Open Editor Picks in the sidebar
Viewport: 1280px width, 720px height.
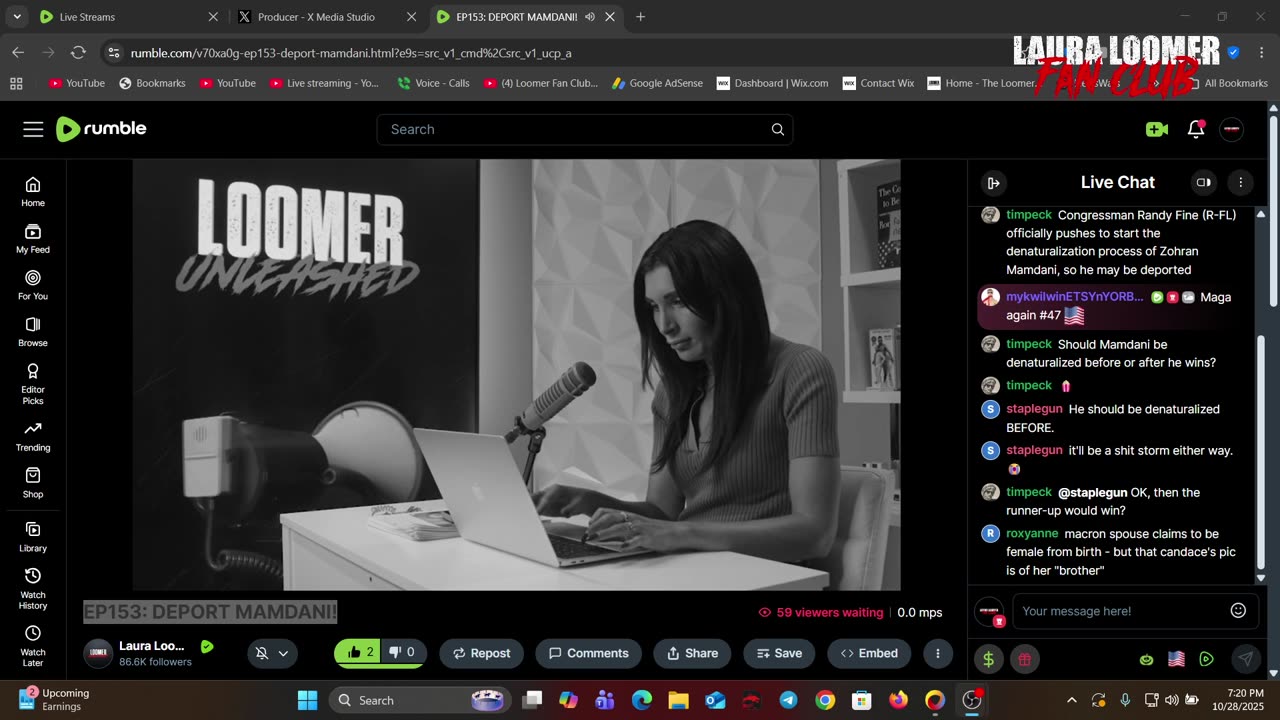pos(33,384)
